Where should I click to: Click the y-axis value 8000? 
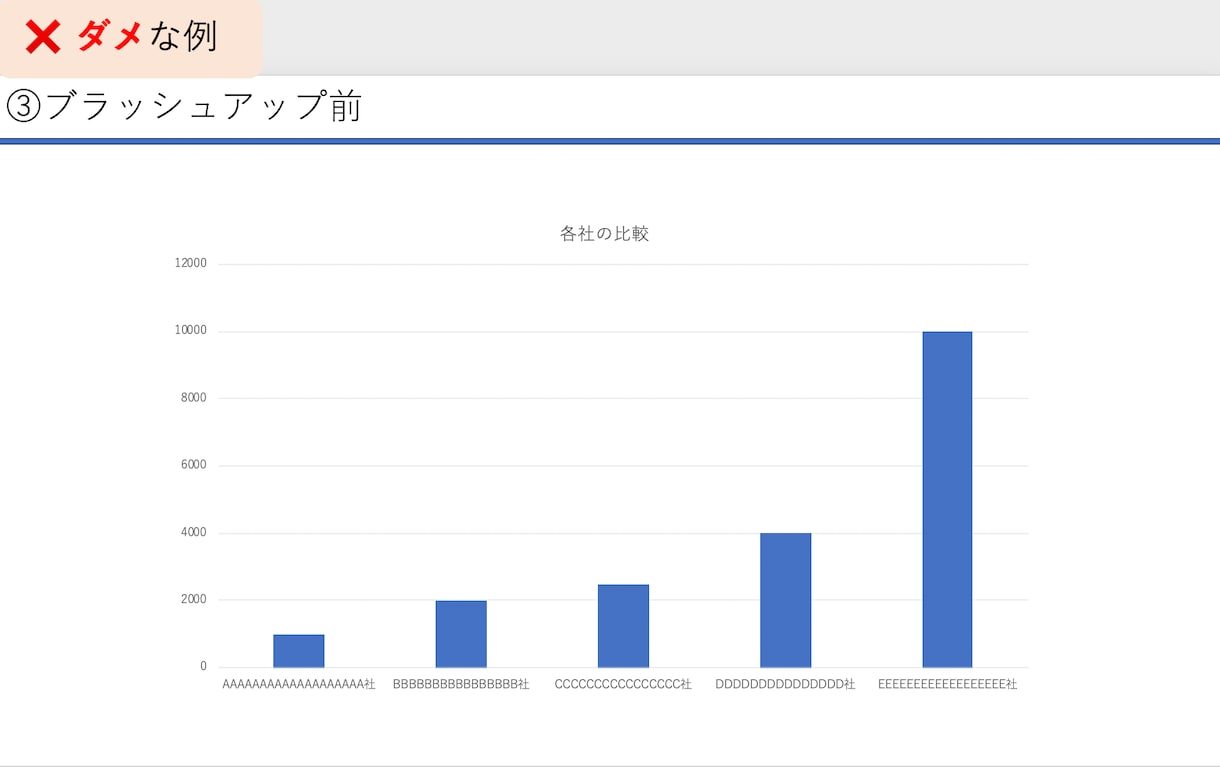tap(193, 398)
